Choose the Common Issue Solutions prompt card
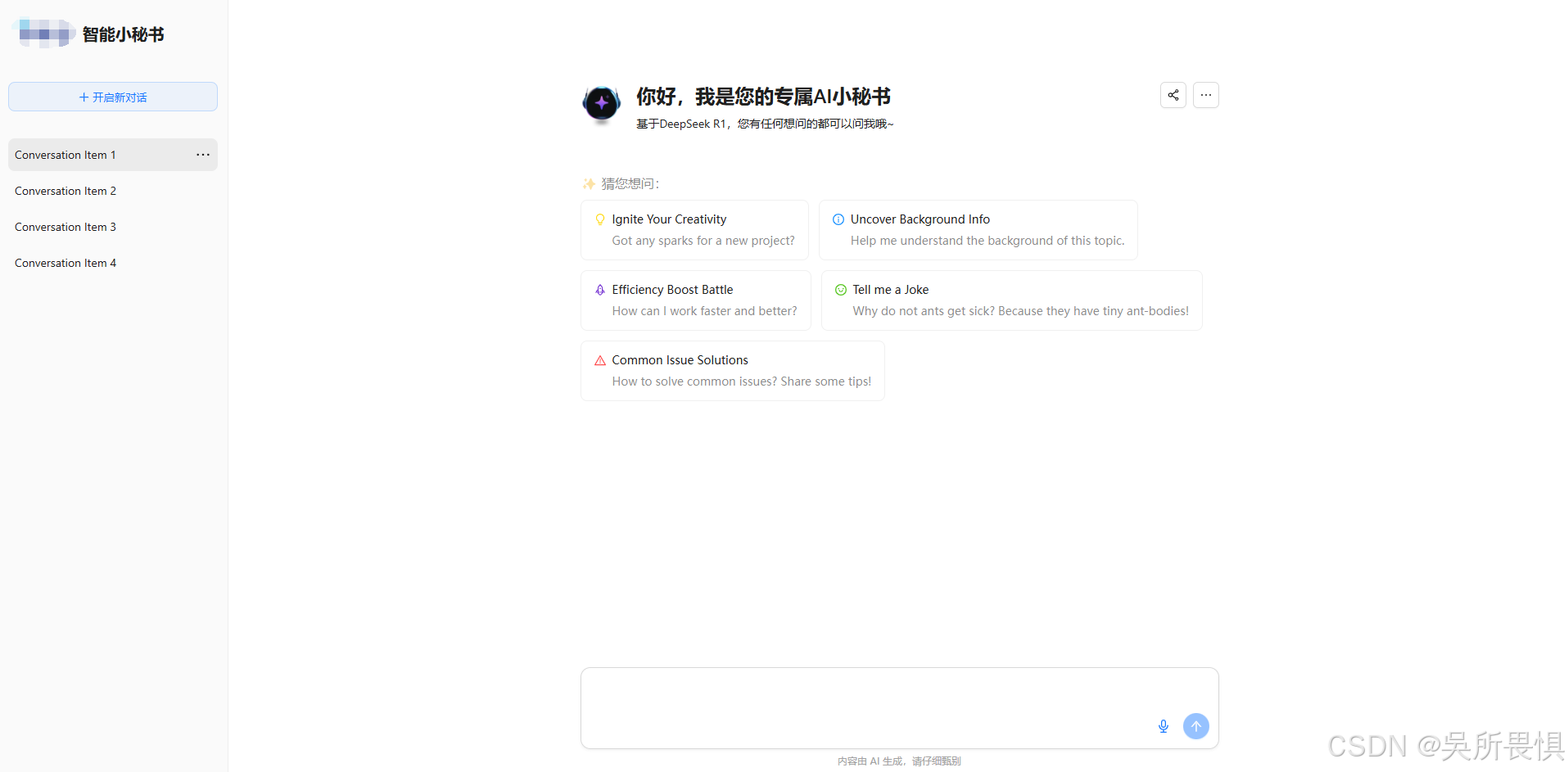The image size is (1568, 772). pyautogui.click(x=732, y=370)
